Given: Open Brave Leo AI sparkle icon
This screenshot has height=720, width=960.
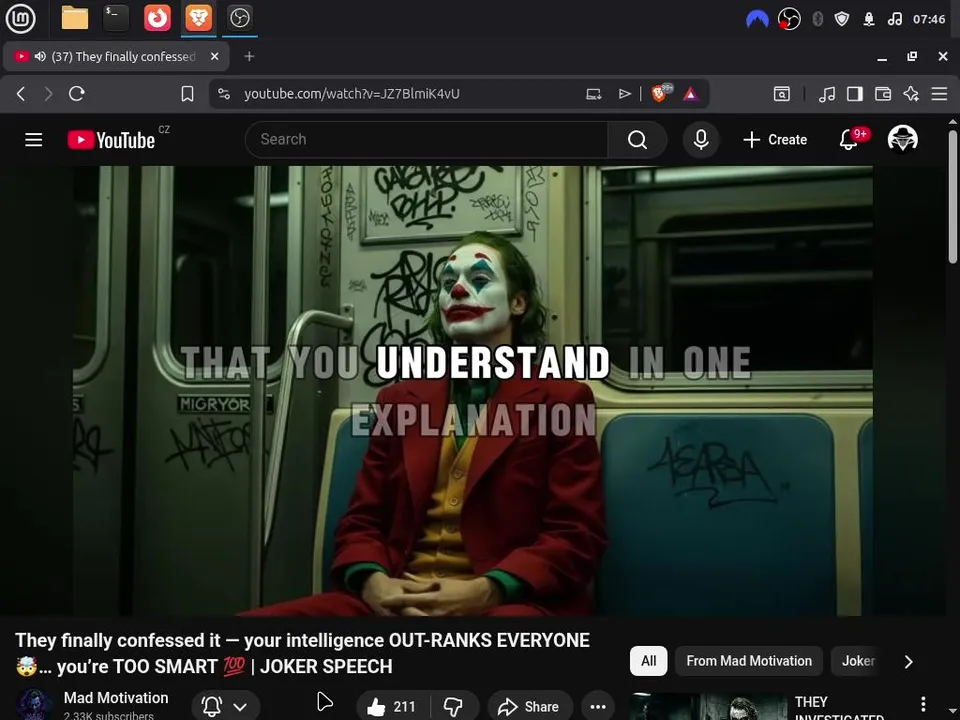Looking at the screenshot, I should click(x=911, y=94).
